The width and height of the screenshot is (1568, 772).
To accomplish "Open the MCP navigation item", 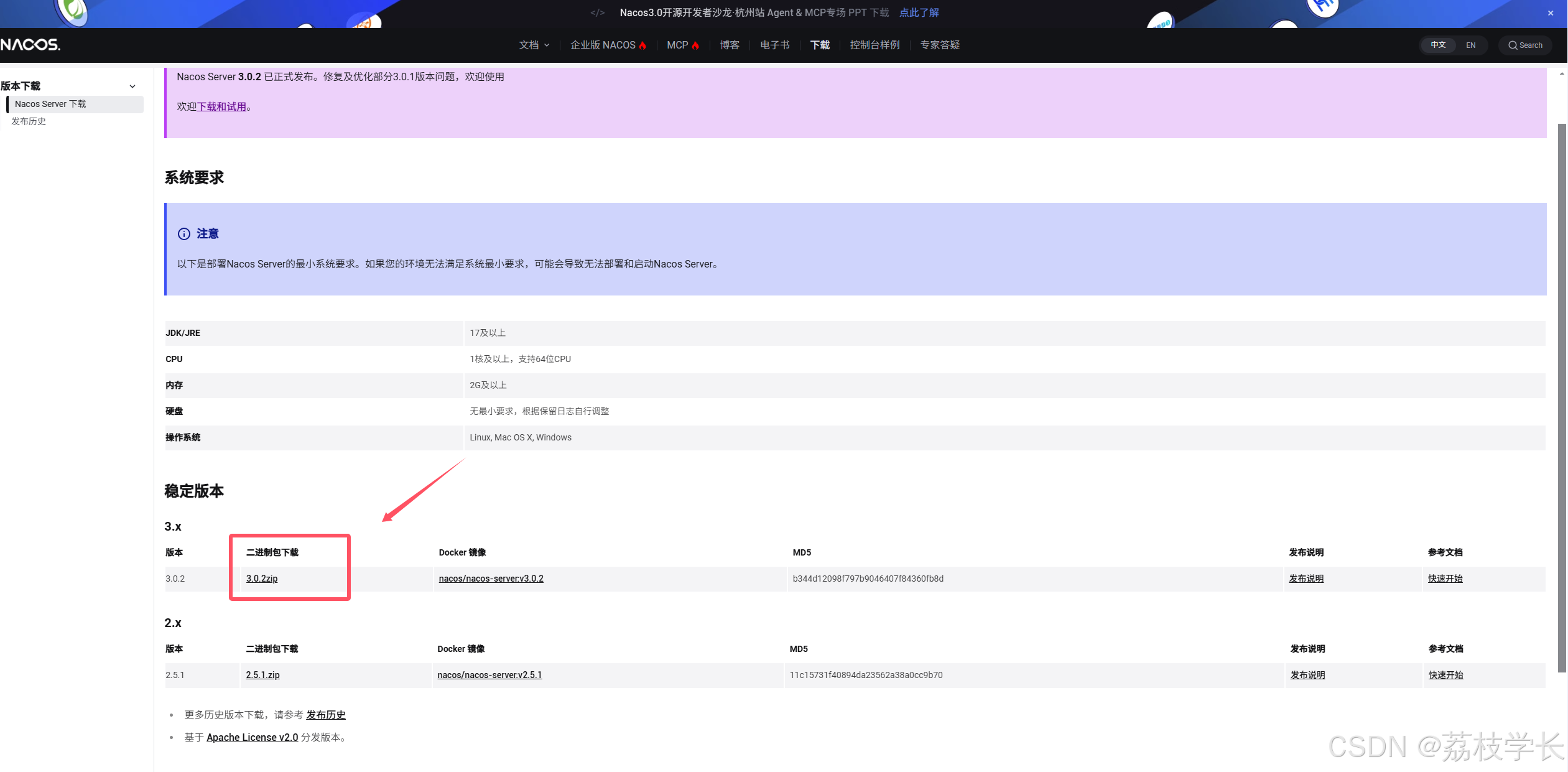I will [683, 45].
